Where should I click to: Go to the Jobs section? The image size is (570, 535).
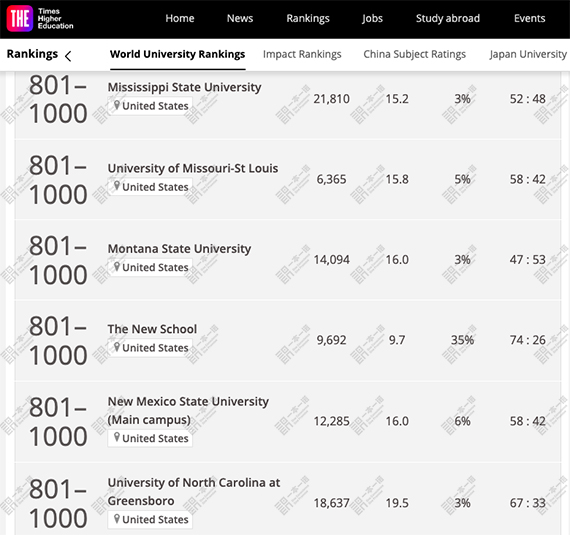point(372,19)
